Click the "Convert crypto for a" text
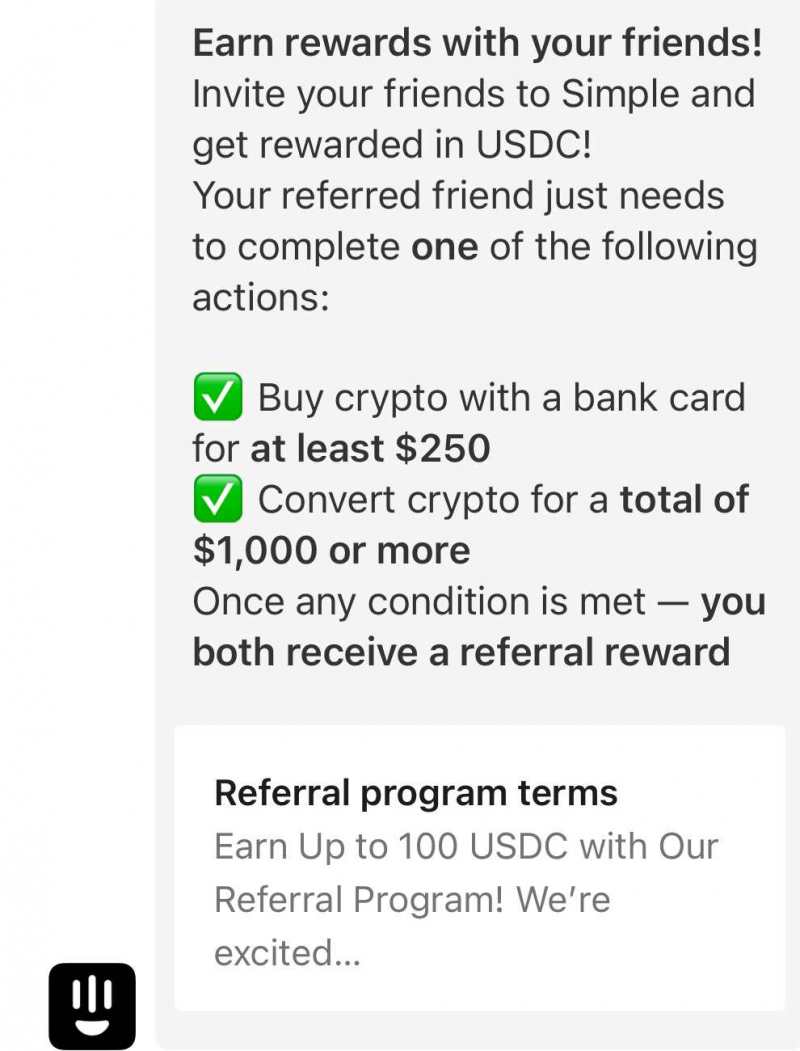800x1051 pixels. (x=433, y=500)
